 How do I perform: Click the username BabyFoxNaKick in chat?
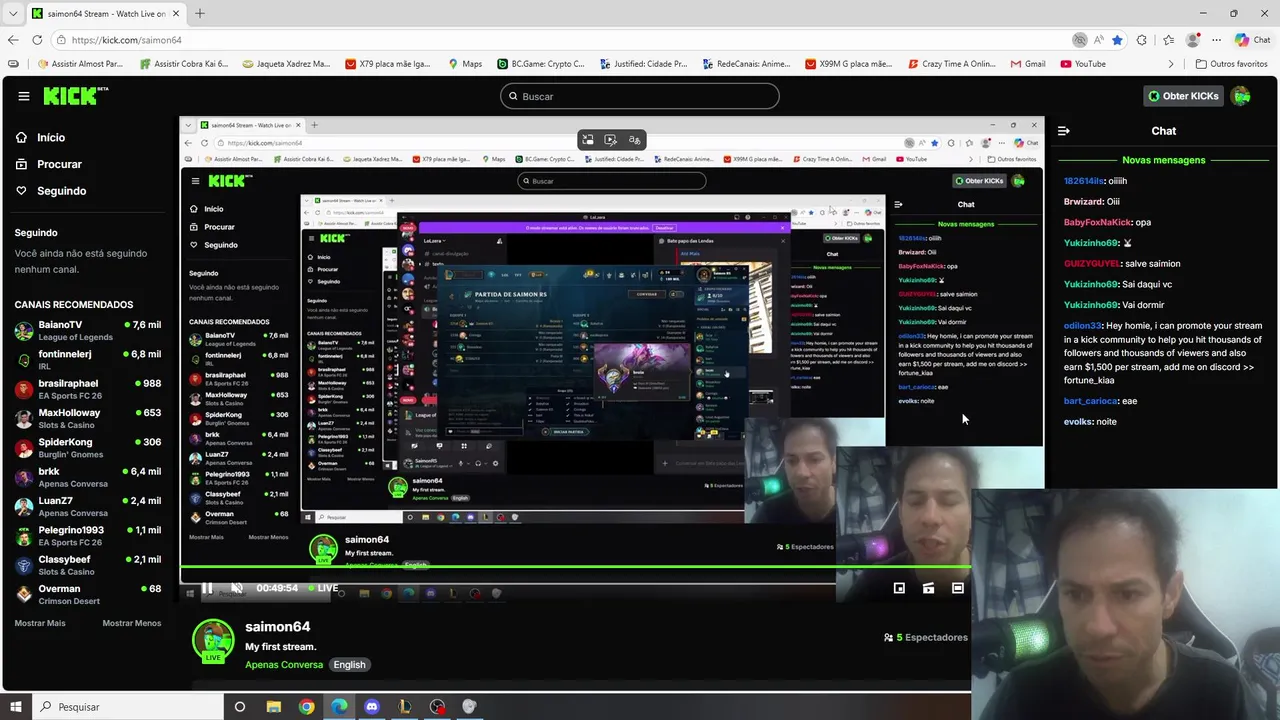pos(1097,222)
